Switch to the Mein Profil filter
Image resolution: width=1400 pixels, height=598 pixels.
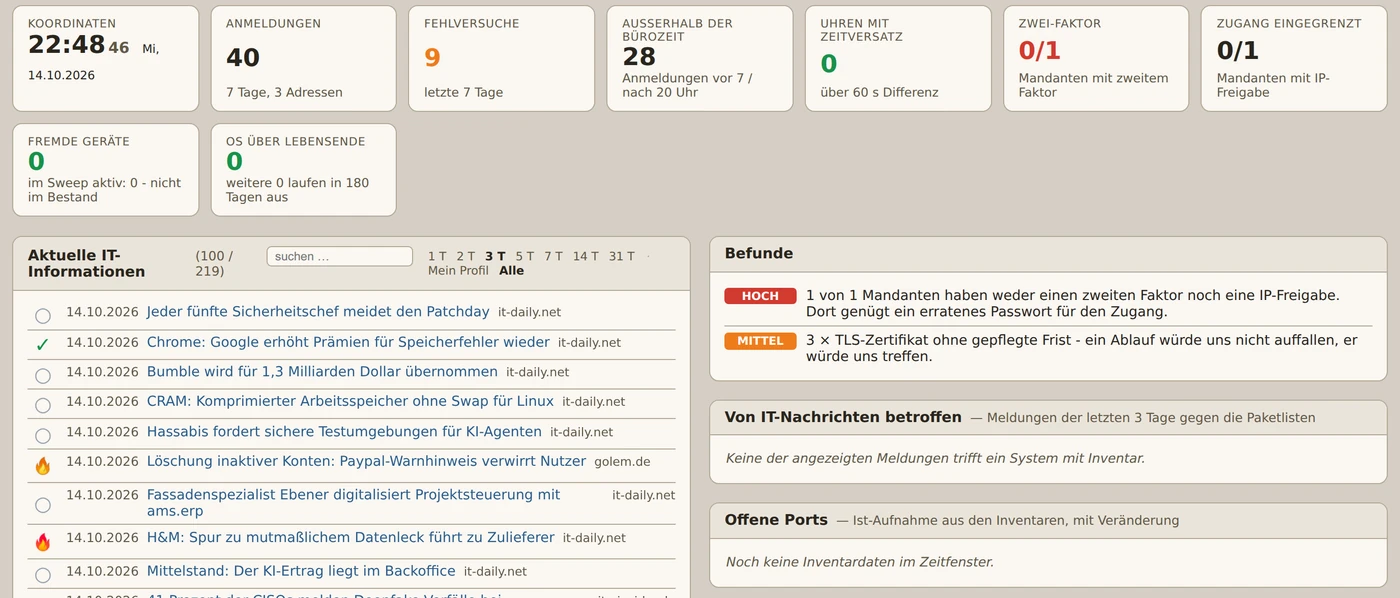point(458,271)
